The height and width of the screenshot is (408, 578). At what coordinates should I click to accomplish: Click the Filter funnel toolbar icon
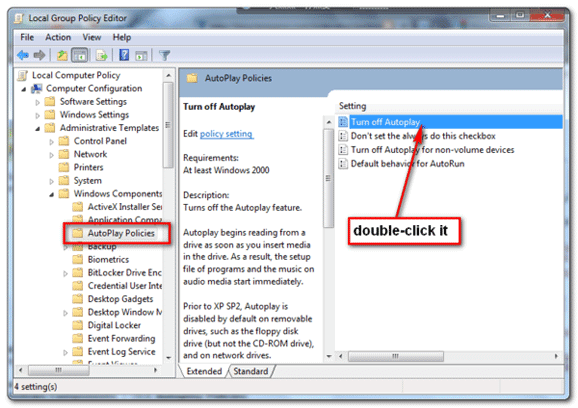165,55
